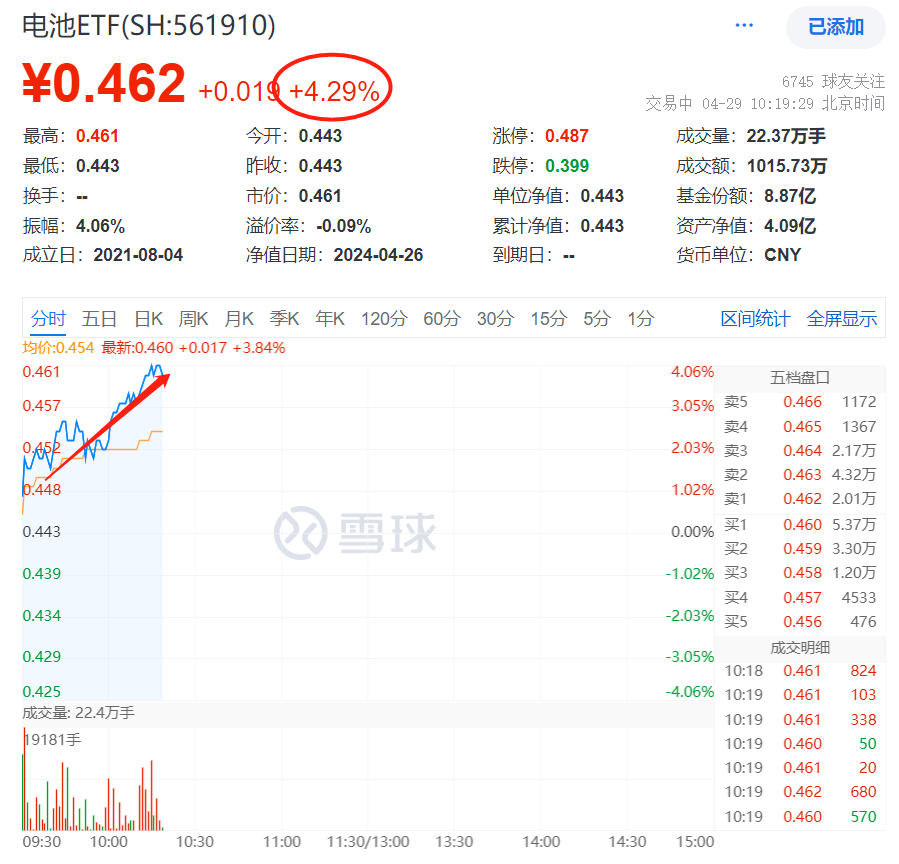Open the 季K quarterly chart
The image size is (899, 864).
click(284, 318)
